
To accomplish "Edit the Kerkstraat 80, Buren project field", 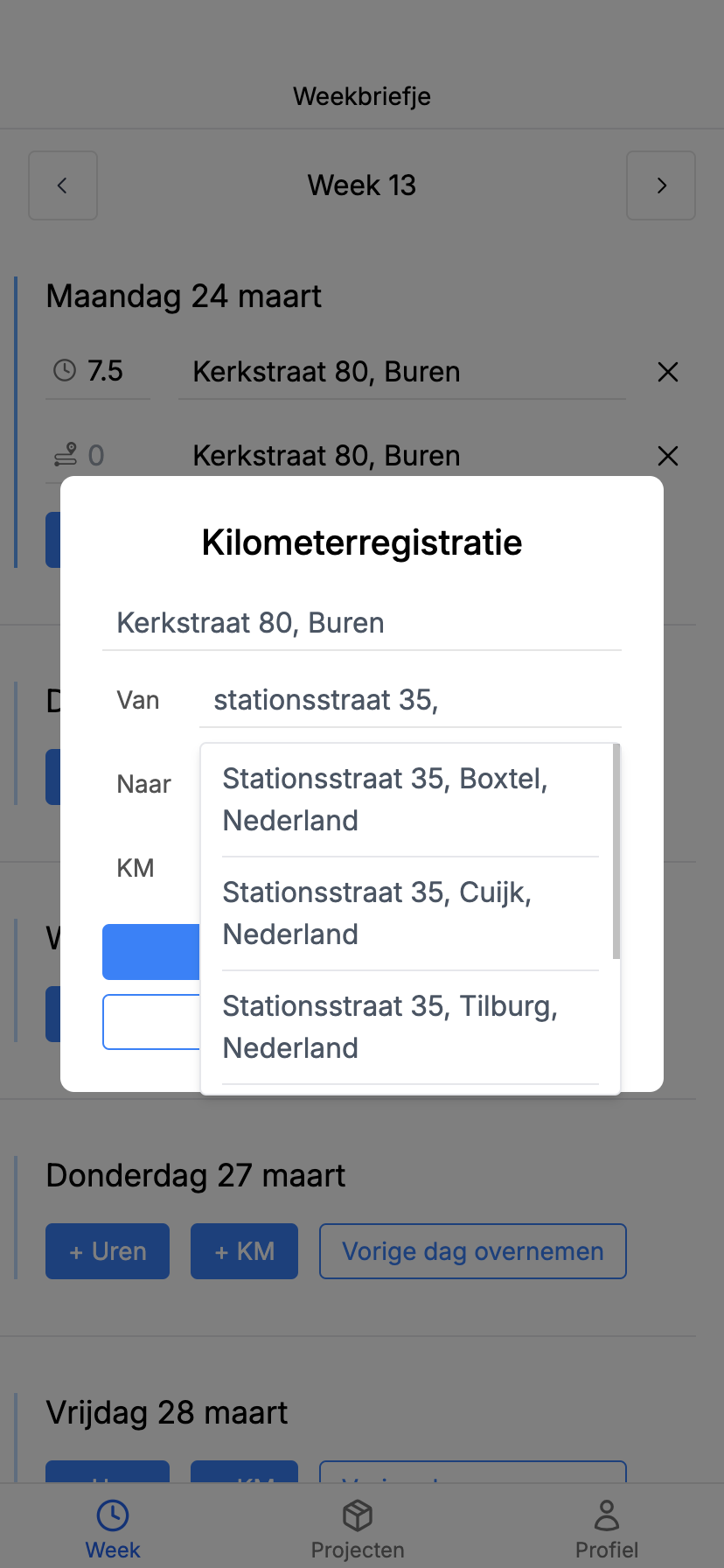I will pyautogui.click(x=361, y=622).
